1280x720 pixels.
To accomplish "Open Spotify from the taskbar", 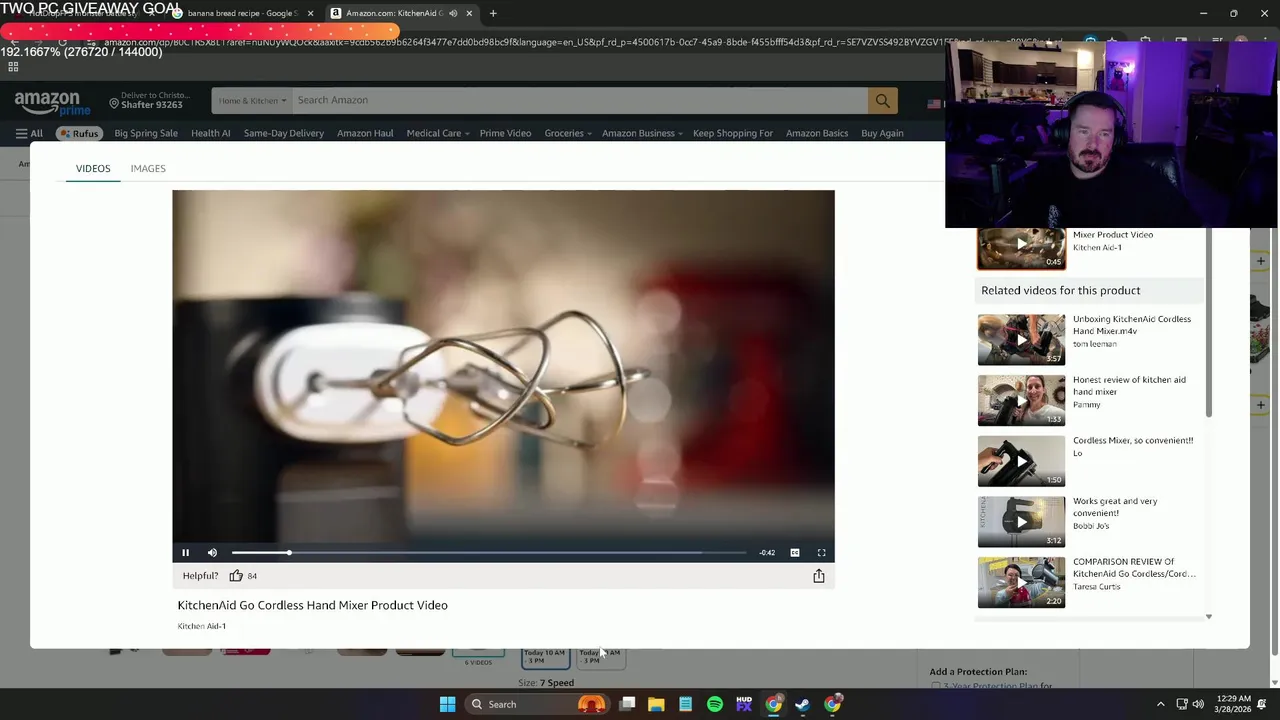I will click(x=715, y=704).
